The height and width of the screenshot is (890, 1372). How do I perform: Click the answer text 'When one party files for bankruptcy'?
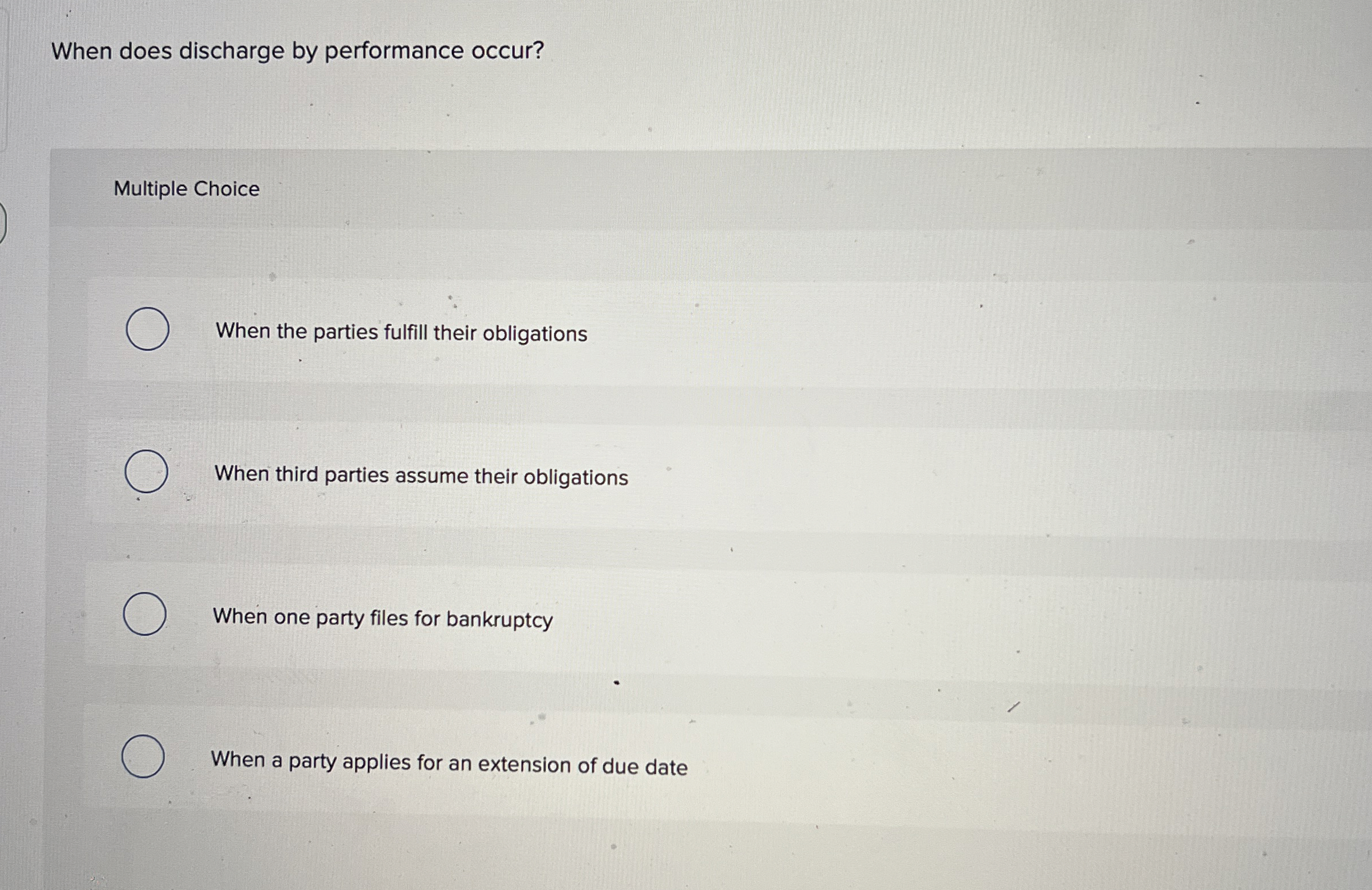[382, 618]
